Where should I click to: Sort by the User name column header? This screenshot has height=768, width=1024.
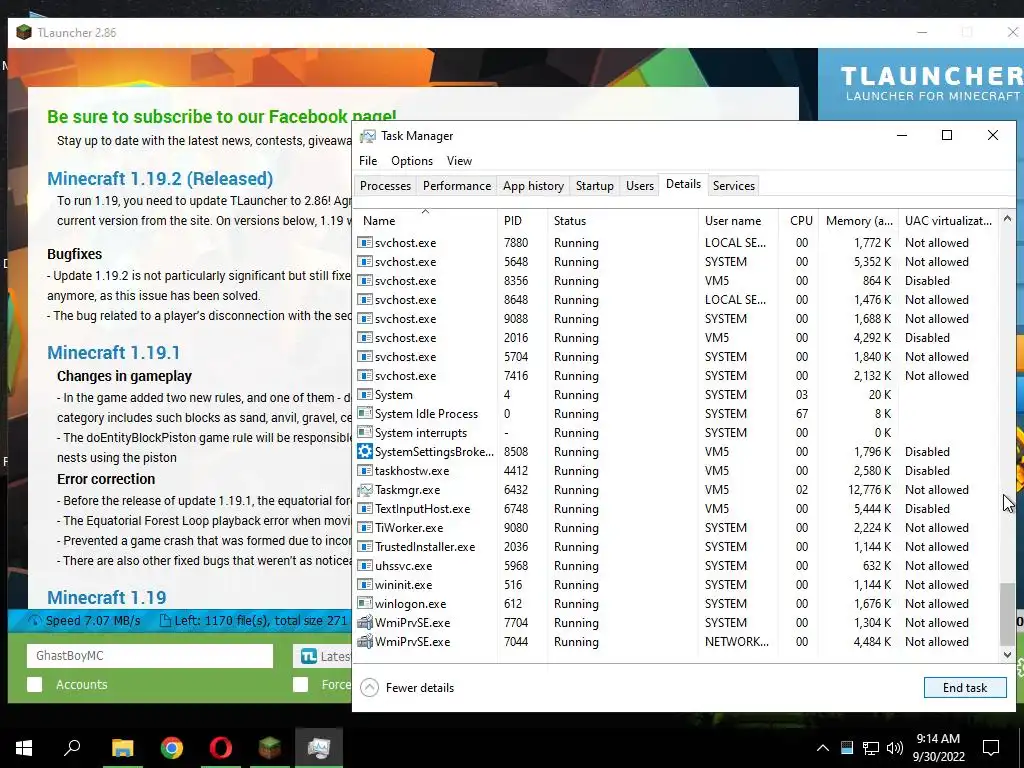(x=738, y=221)
